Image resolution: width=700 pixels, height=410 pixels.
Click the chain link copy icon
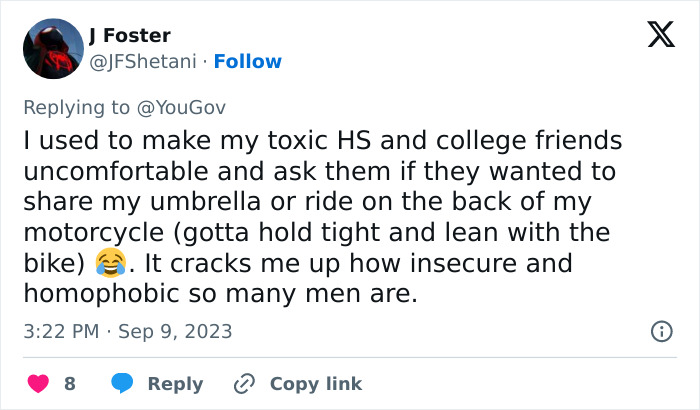tap(244, 384)
